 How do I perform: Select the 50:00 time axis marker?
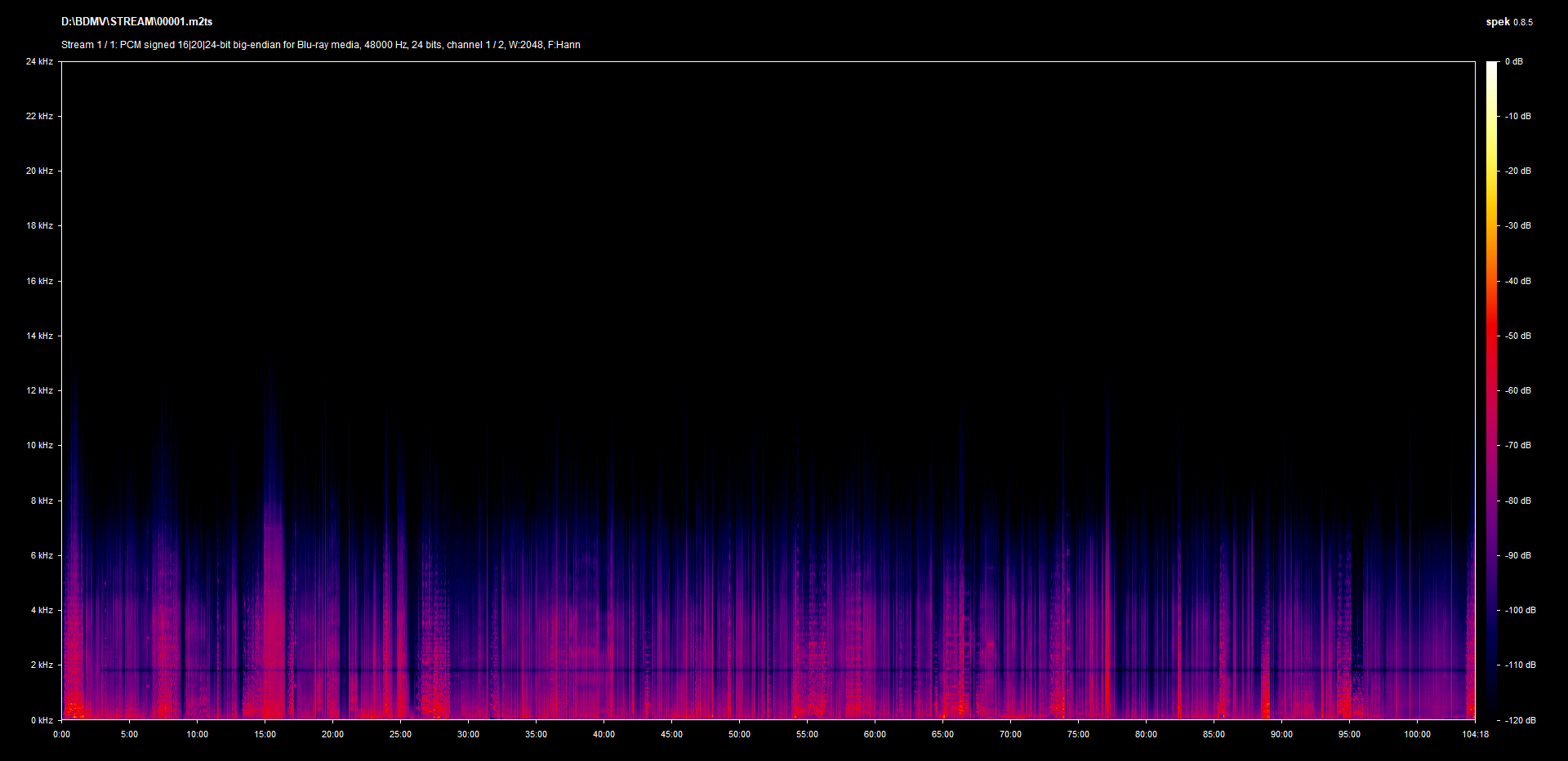pos(739,734)
